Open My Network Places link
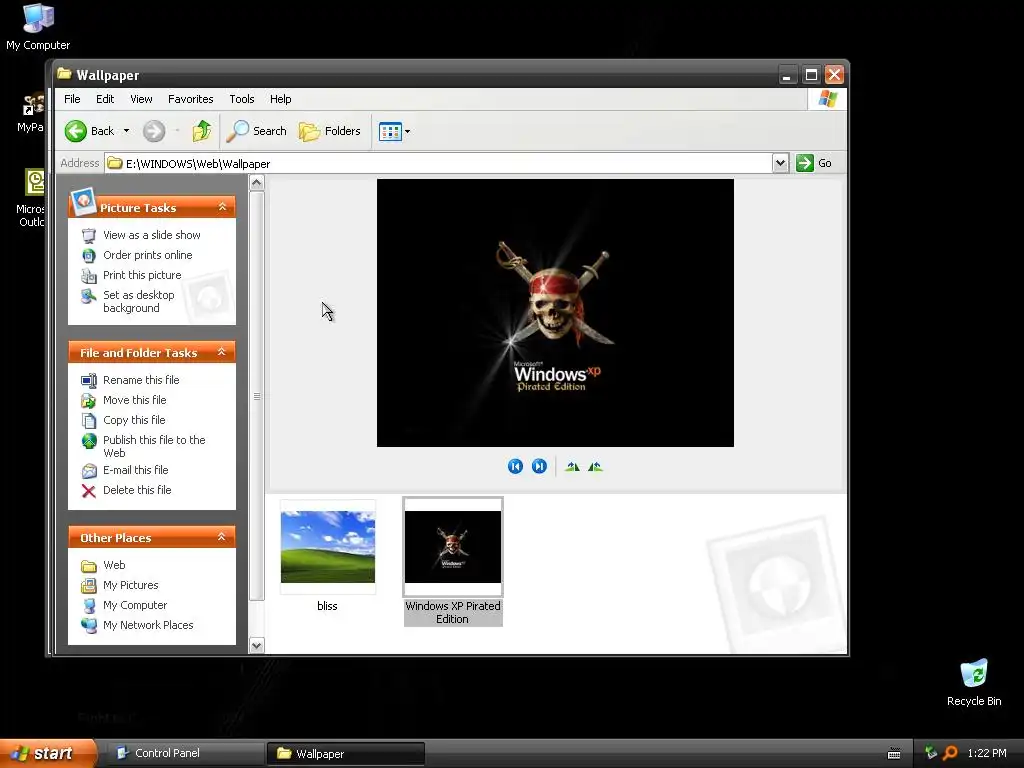The image size is (1024, 768). 148,626
